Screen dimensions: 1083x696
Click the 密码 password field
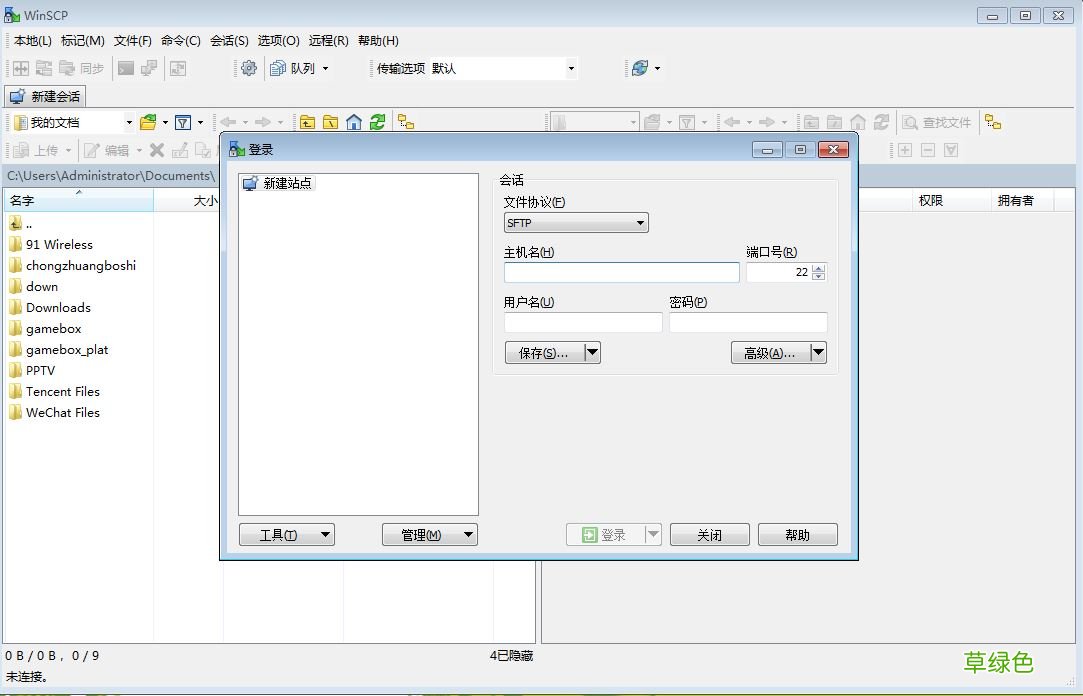(x=748, y=322)
